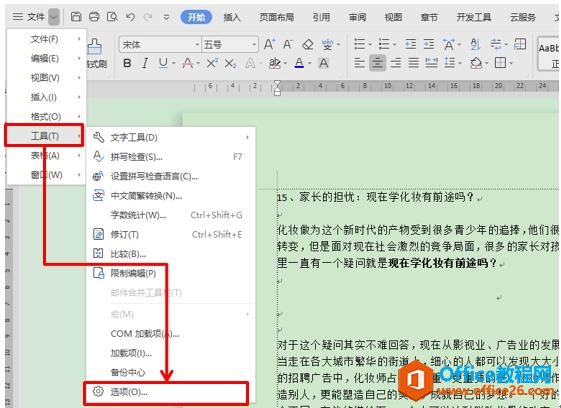
Task: Toggle Superscript formatting
Action: pos(212,63)
